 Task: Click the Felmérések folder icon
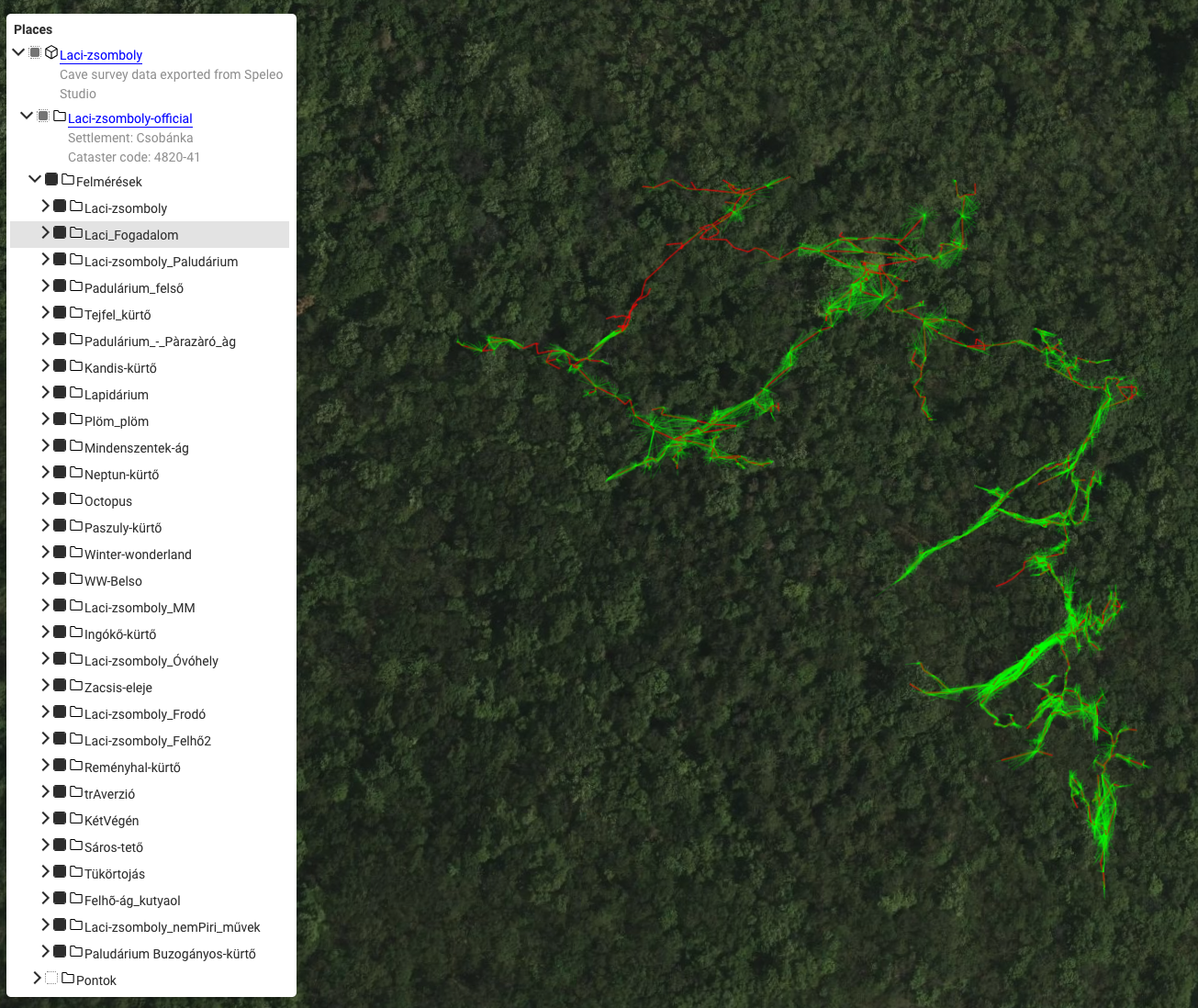68,180
